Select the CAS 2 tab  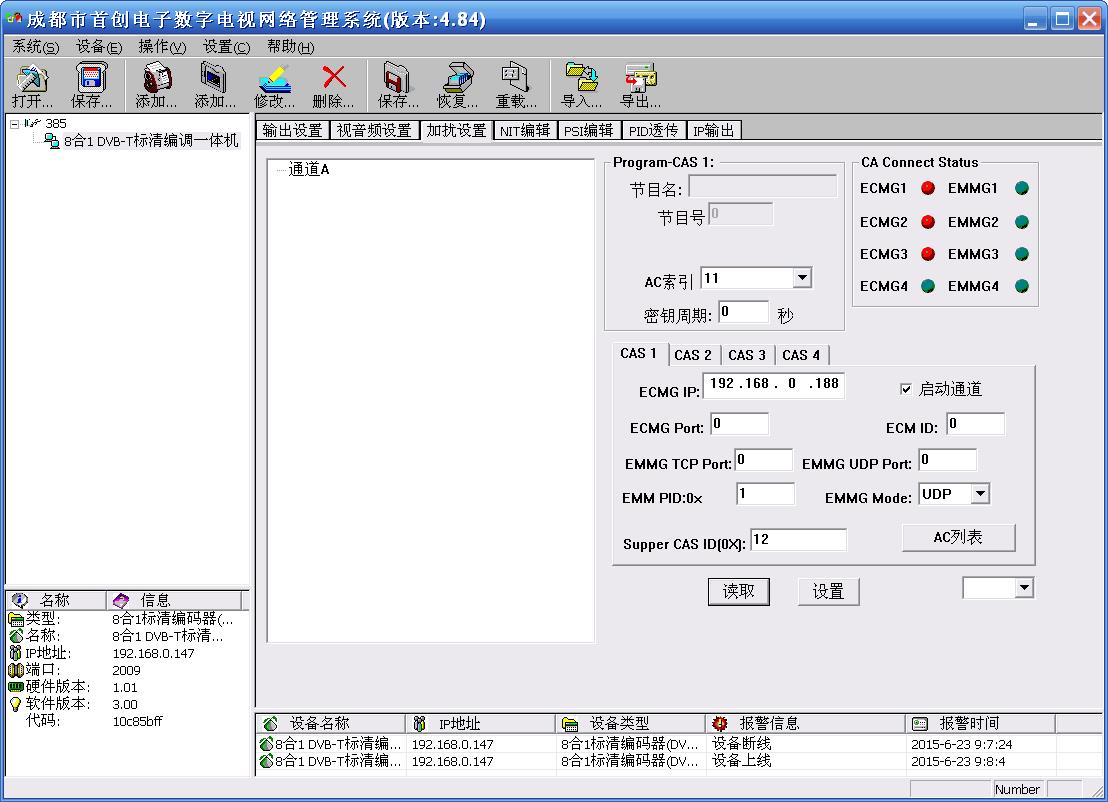click(x=693, y=355)
